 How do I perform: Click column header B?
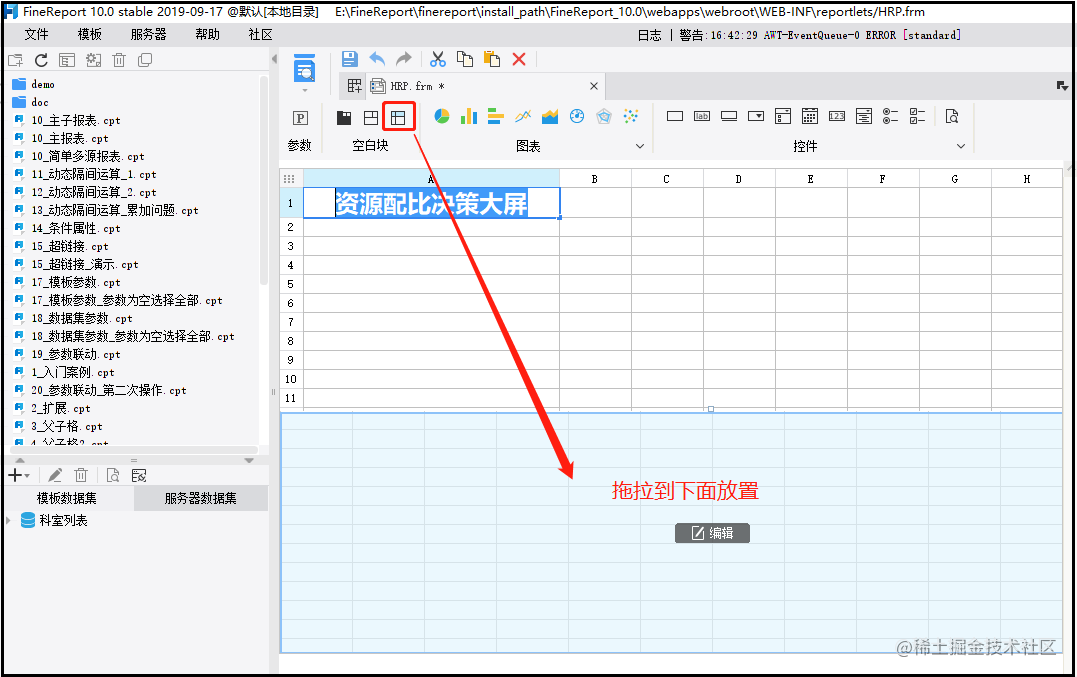(x=595, y=179)
